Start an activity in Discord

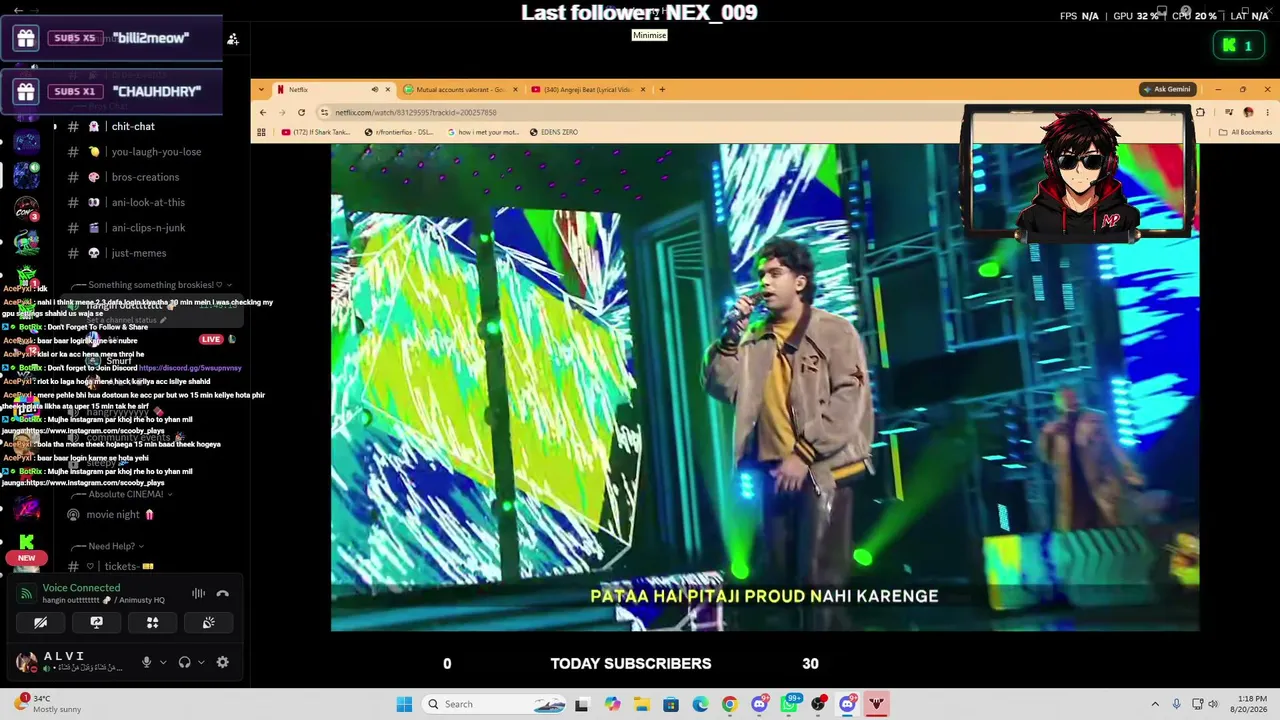click(153, 623)
